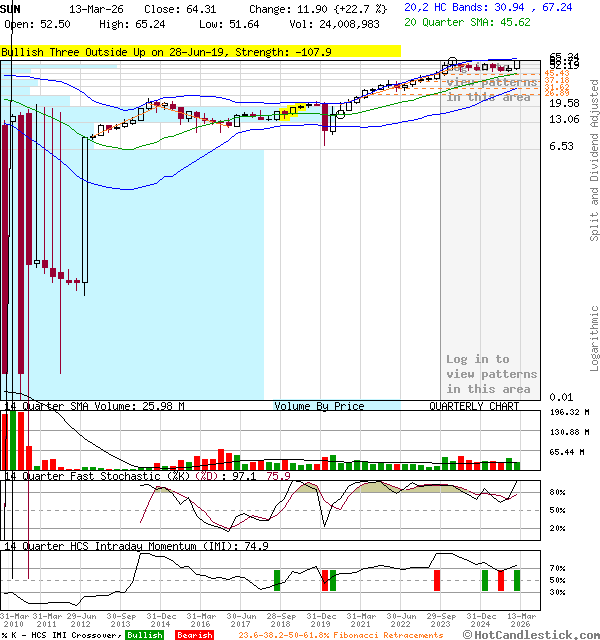Select the latest candlestick at far right
Image resolution: width=600 pixels, height=640 pixels.
point(517,63)
